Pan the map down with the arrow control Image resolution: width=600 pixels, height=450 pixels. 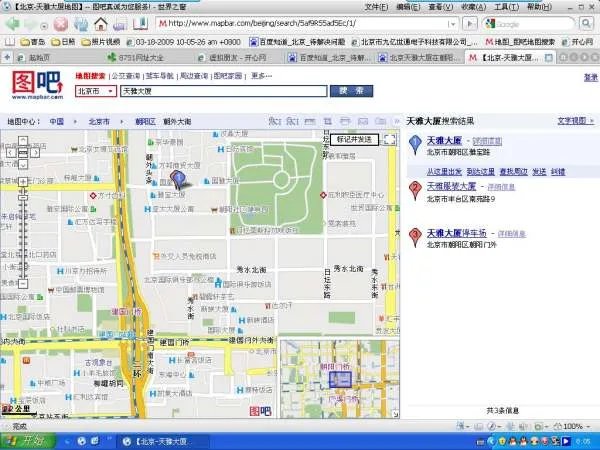[23, 165]
